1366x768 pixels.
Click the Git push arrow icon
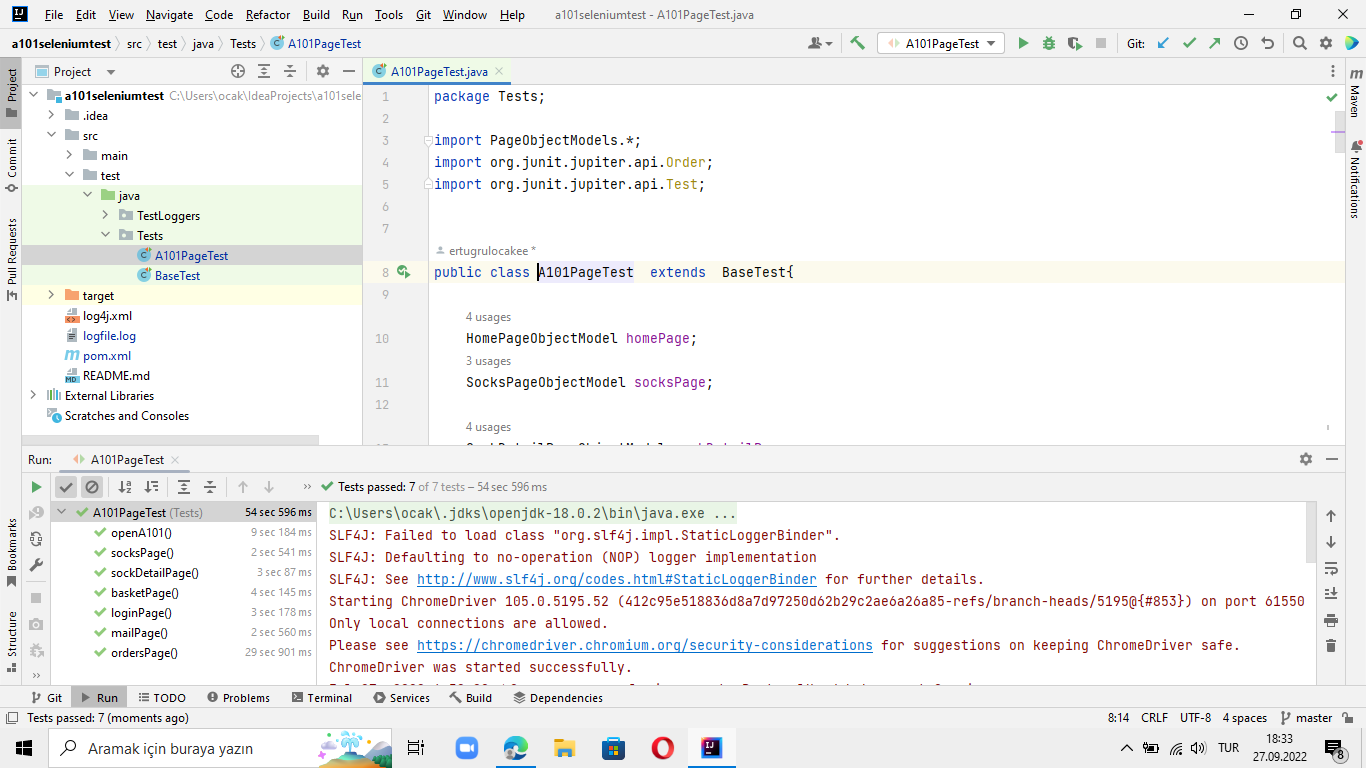tap(1214, 43)
